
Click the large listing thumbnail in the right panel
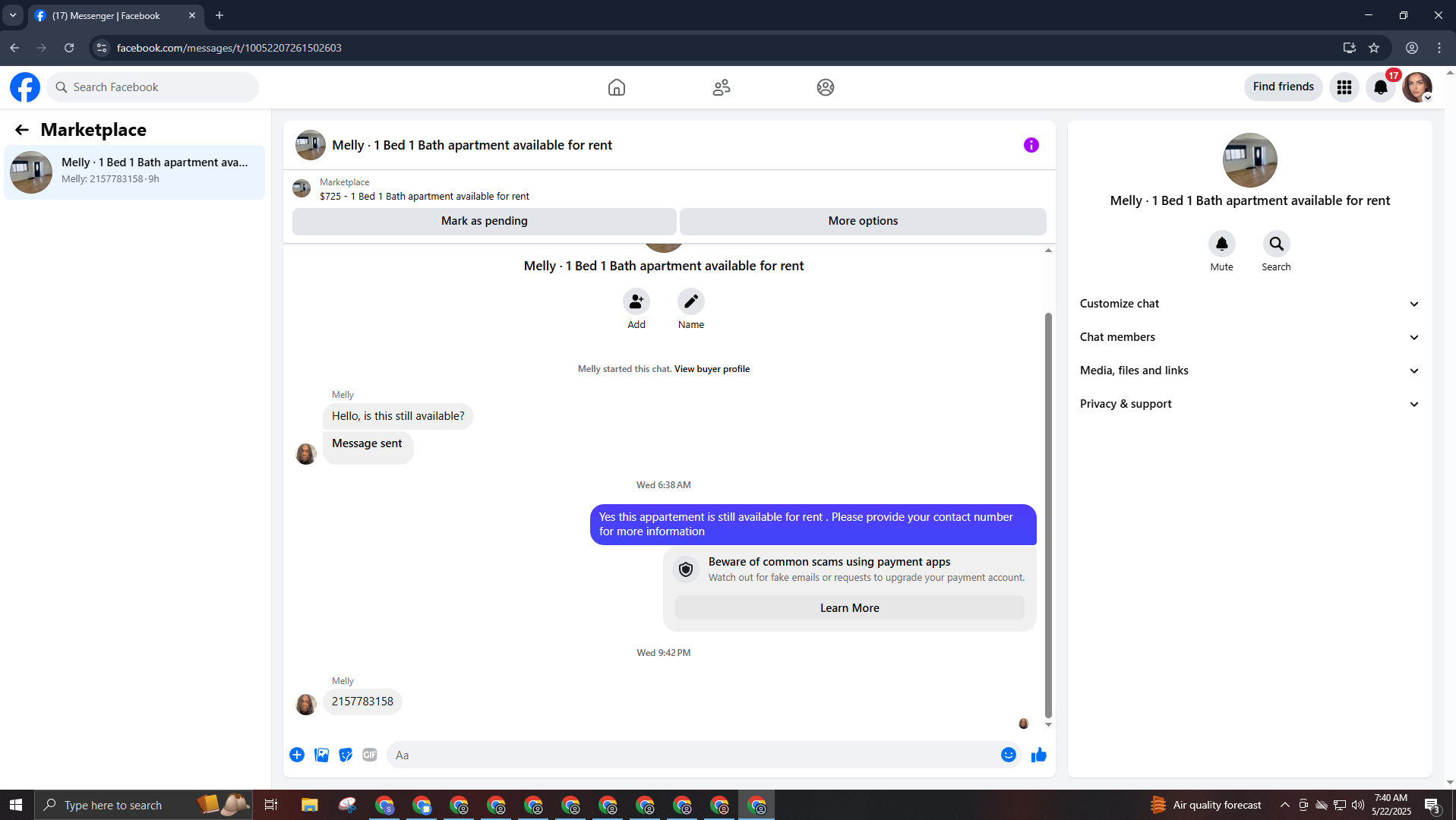pyautogui.click(x=1250, y=160)
